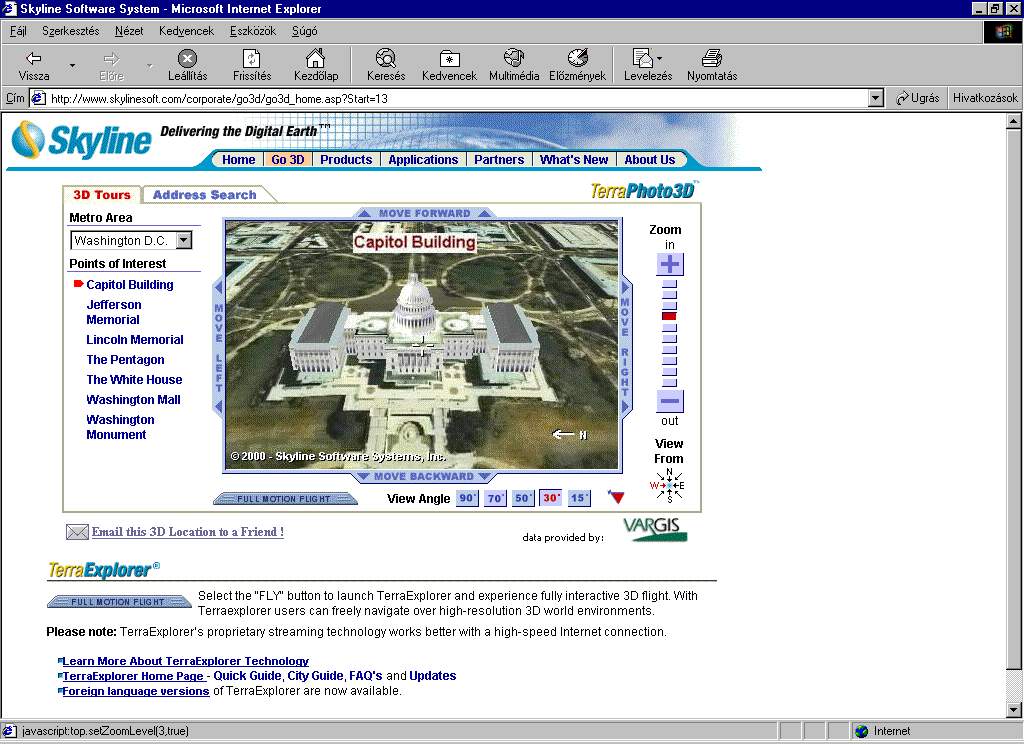
Task: Open the Metro Area dropdown
Action: tap(183, 240)
